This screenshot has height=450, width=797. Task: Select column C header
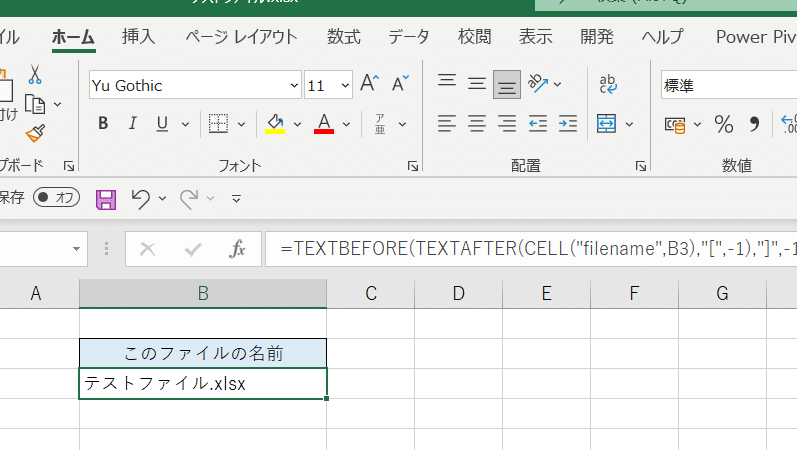click(x=370, y=293)
